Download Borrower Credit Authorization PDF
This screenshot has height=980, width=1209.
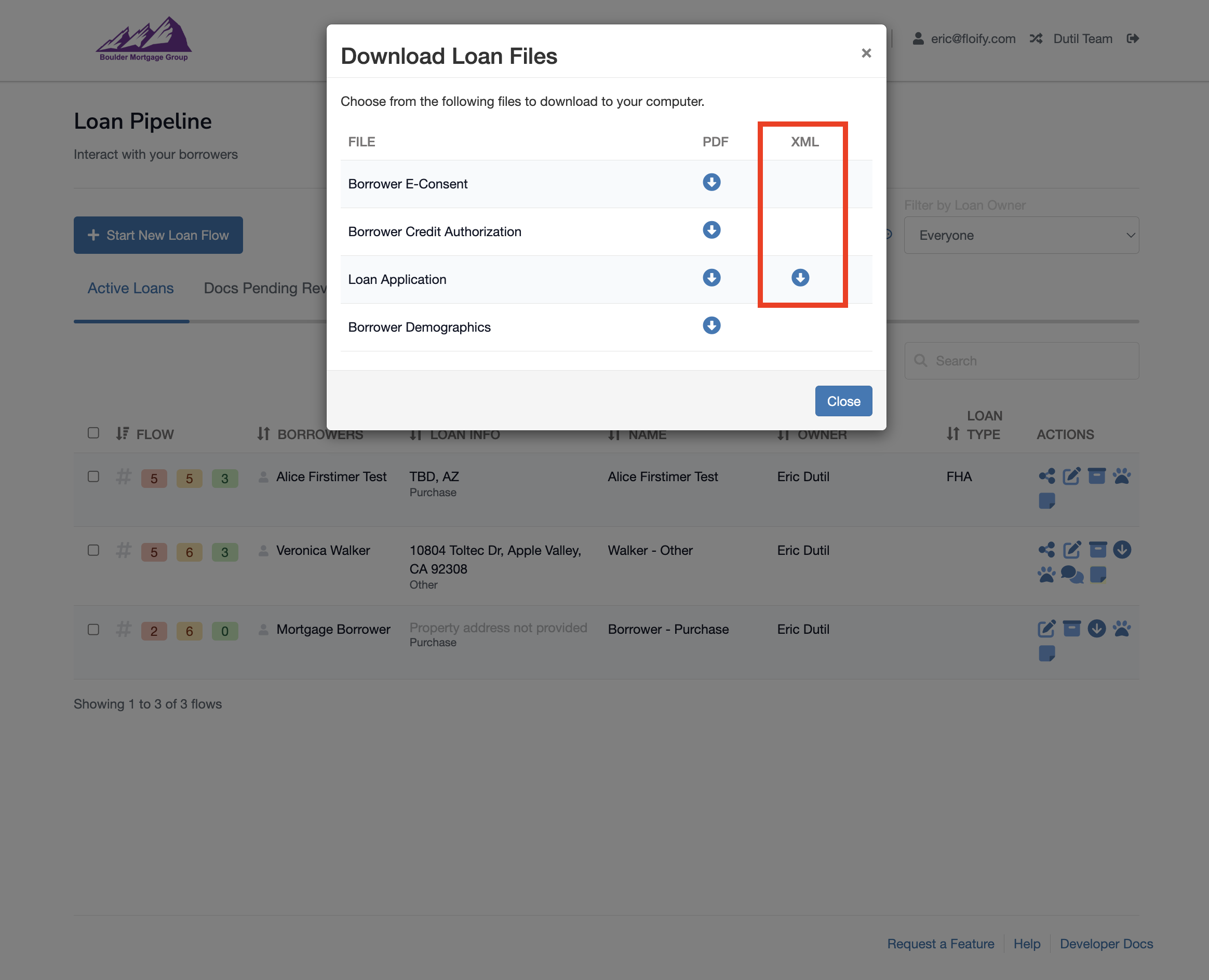coord(711,230)
